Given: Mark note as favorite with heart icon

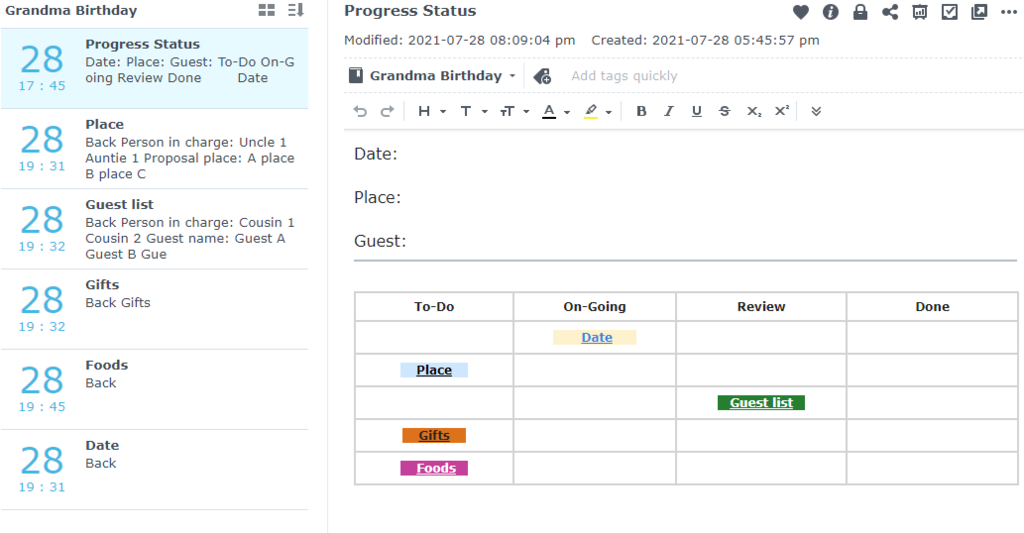Looking at the screenshot, I should pos(801,12).
